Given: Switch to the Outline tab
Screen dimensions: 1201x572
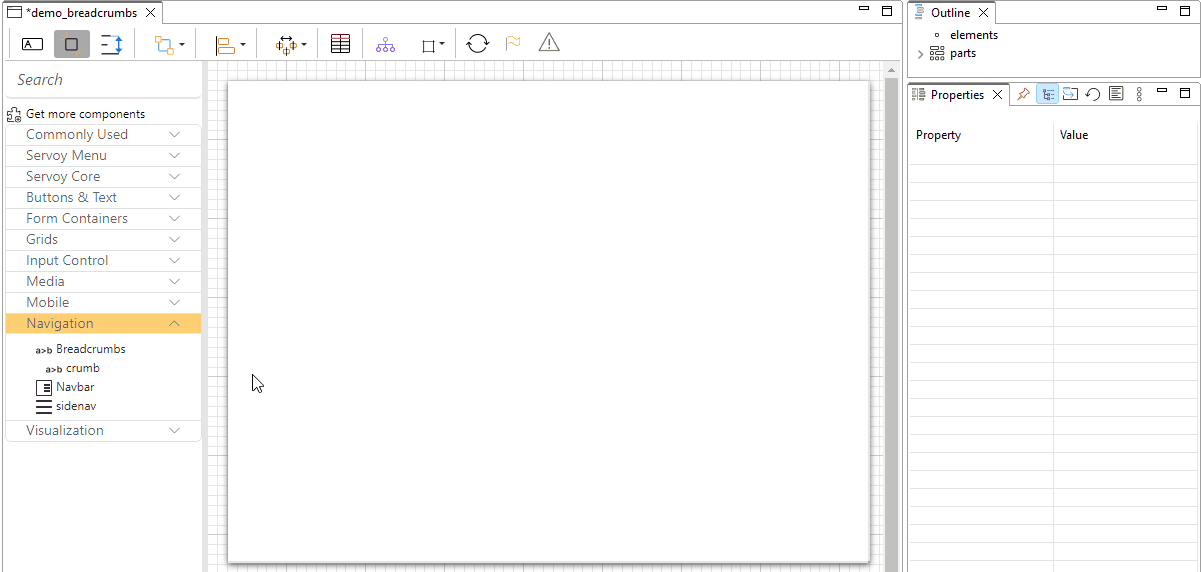Looking at the screenshot, I should (x=950, y=13).
